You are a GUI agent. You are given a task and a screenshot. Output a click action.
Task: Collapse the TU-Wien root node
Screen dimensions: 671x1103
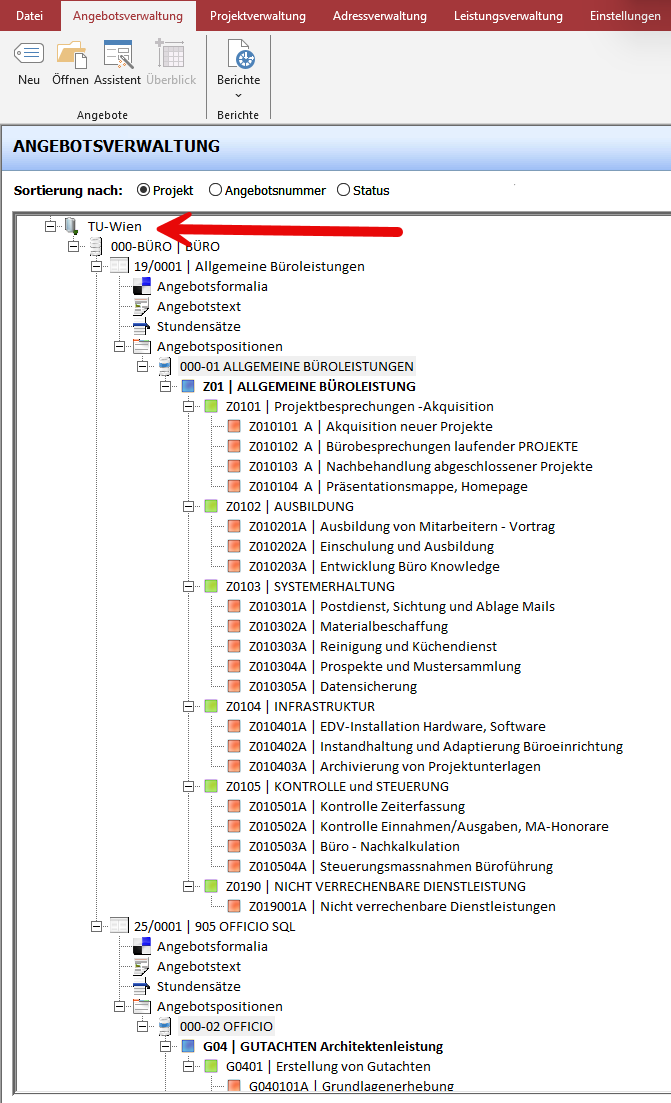[x=51, y=226]
